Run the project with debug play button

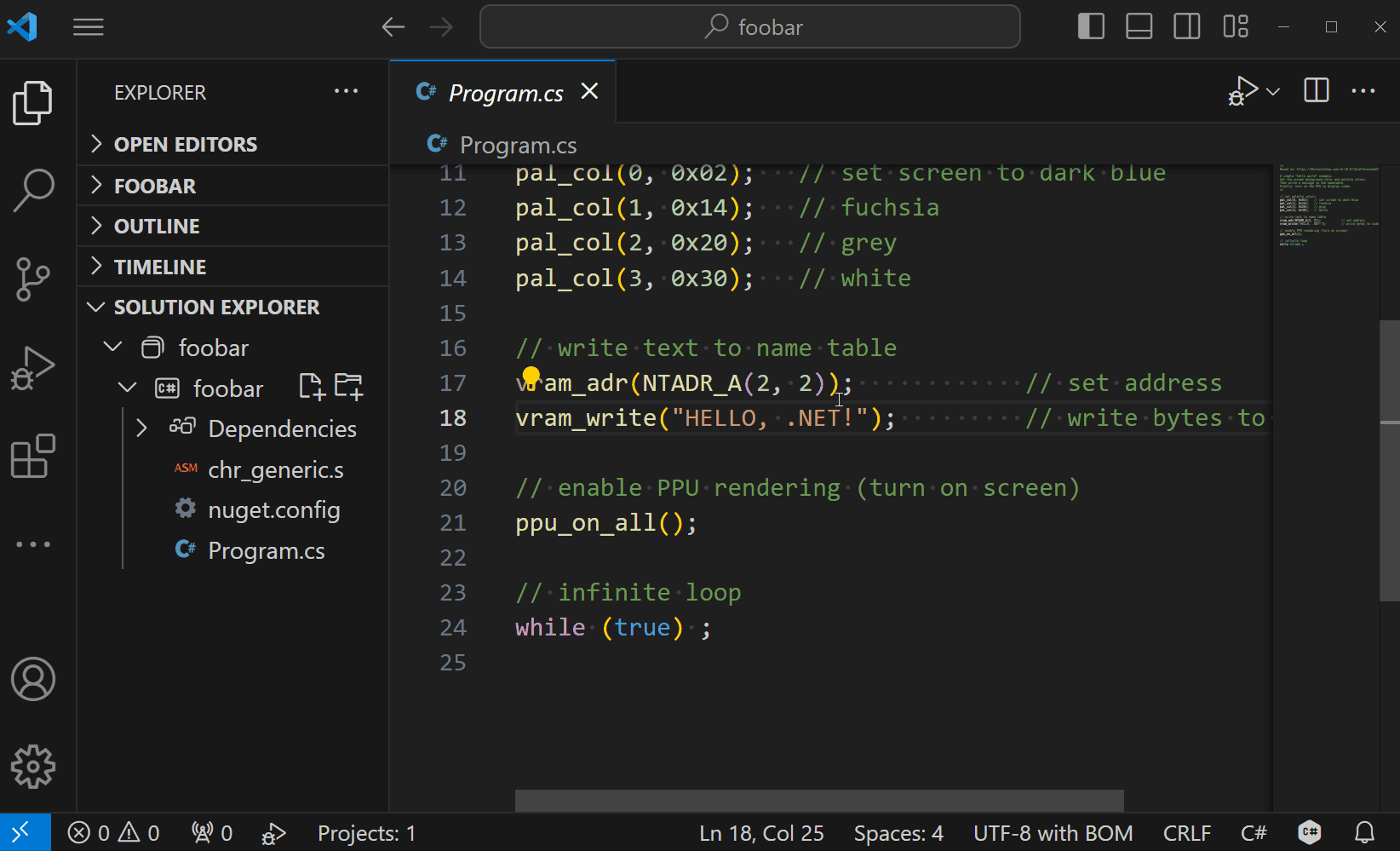click(1242, 90)
